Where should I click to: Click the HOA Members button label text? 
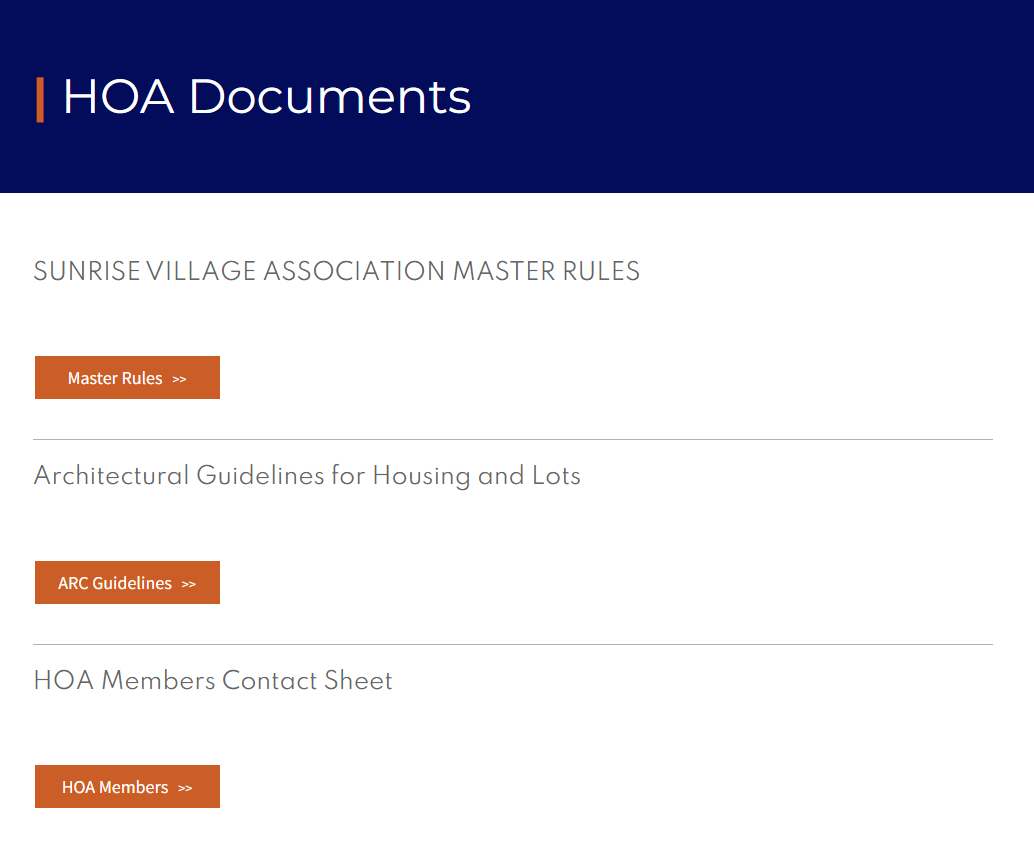pyautogui.click(x=113, y=786)
